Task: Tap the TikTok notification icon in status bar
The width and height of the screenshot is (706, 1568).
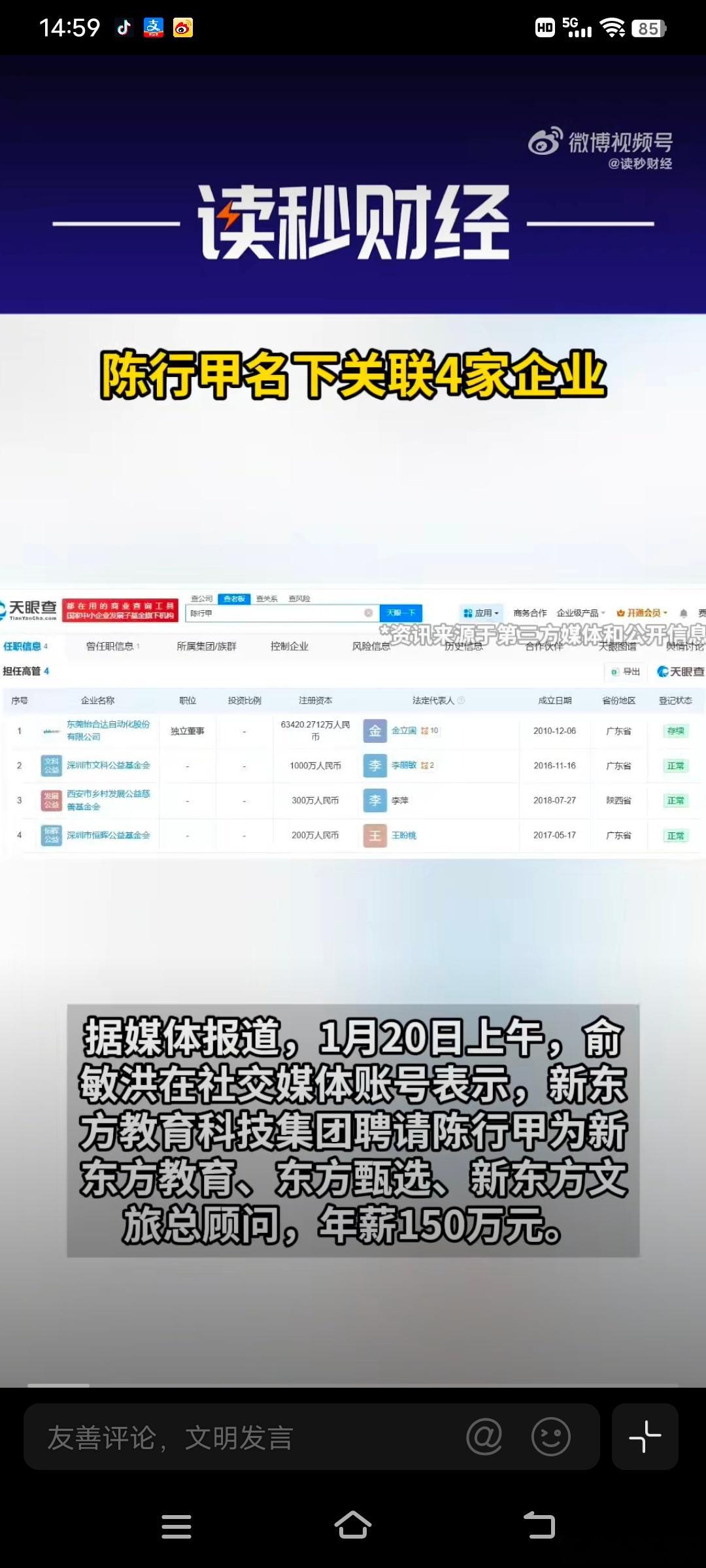Action: (124, 27)
